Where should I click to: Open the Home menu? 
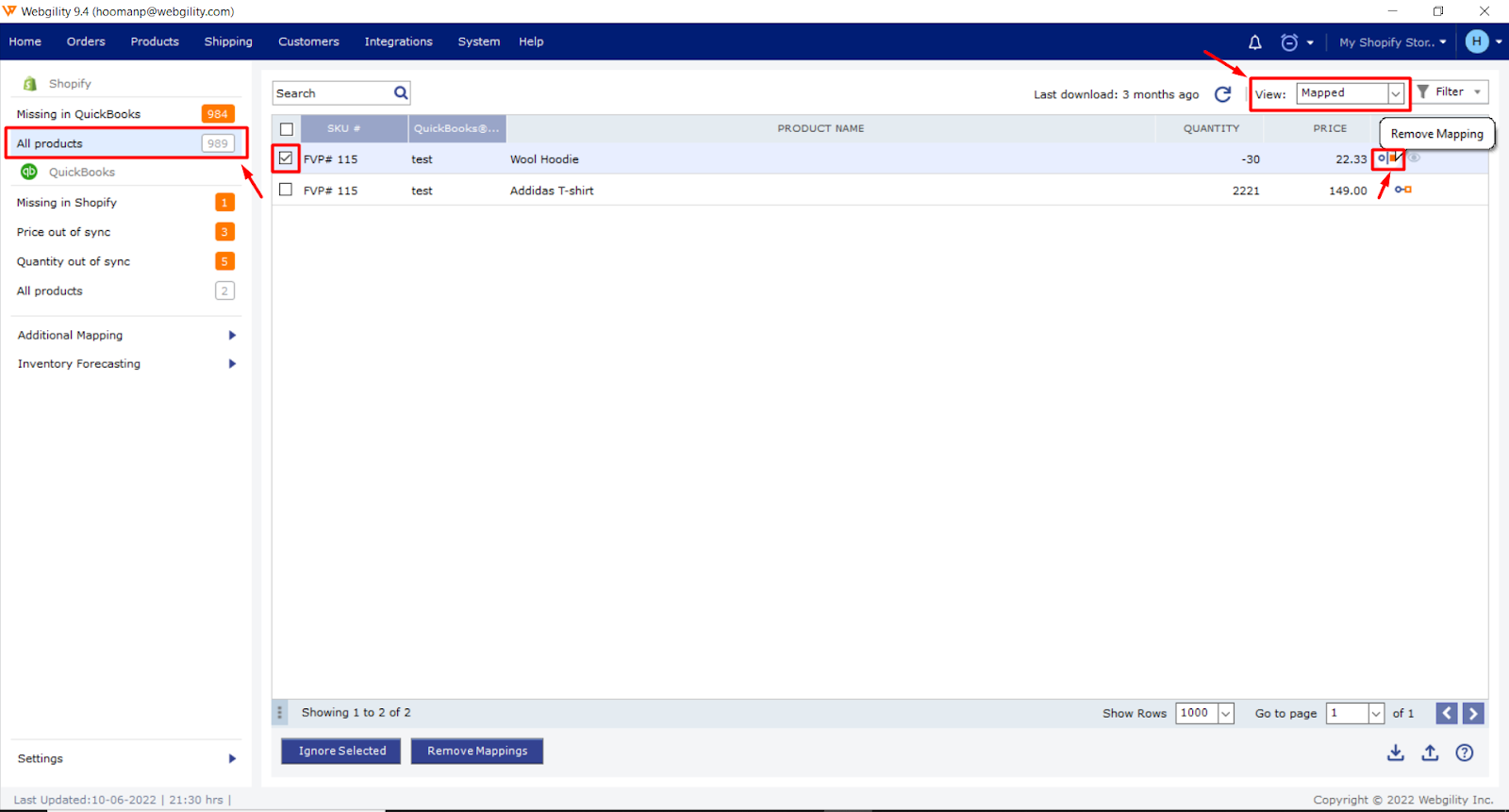(25, 41)
